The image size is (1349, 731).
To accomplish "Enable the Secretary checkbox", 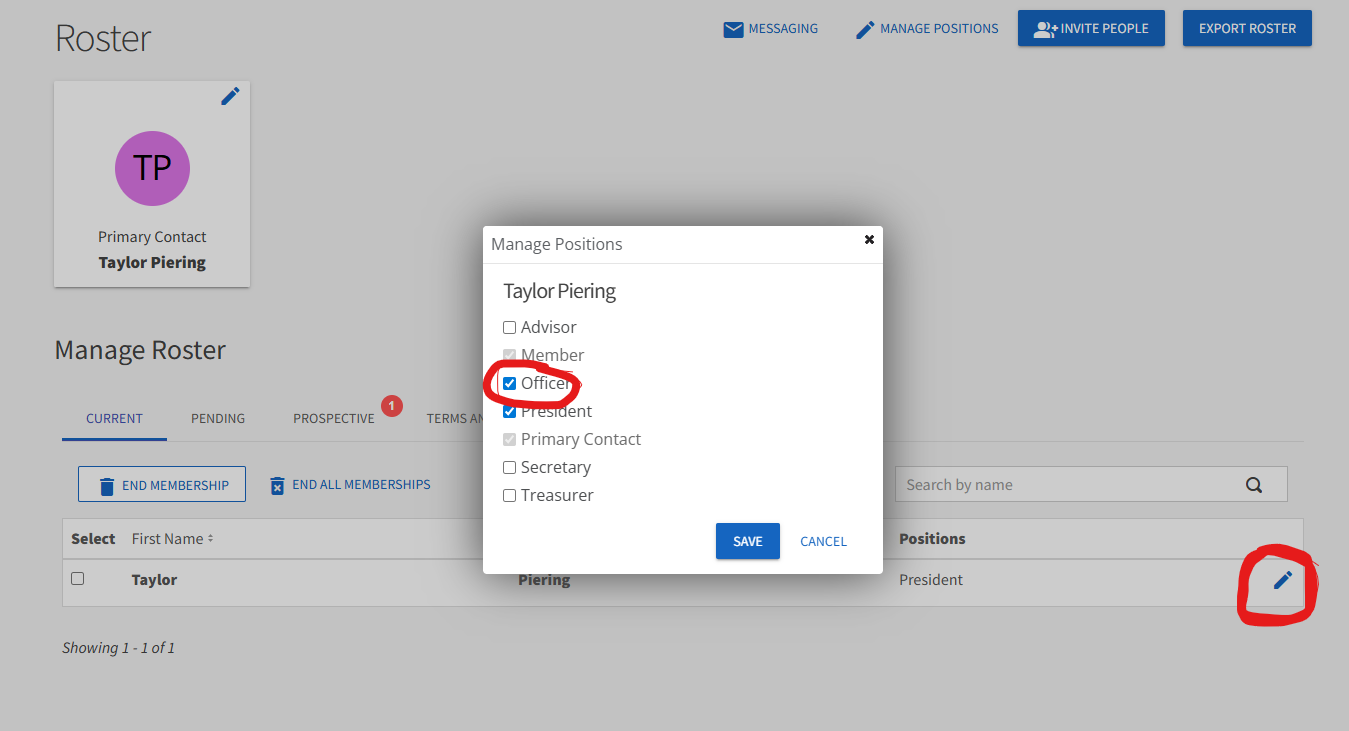I will (510, 467).
